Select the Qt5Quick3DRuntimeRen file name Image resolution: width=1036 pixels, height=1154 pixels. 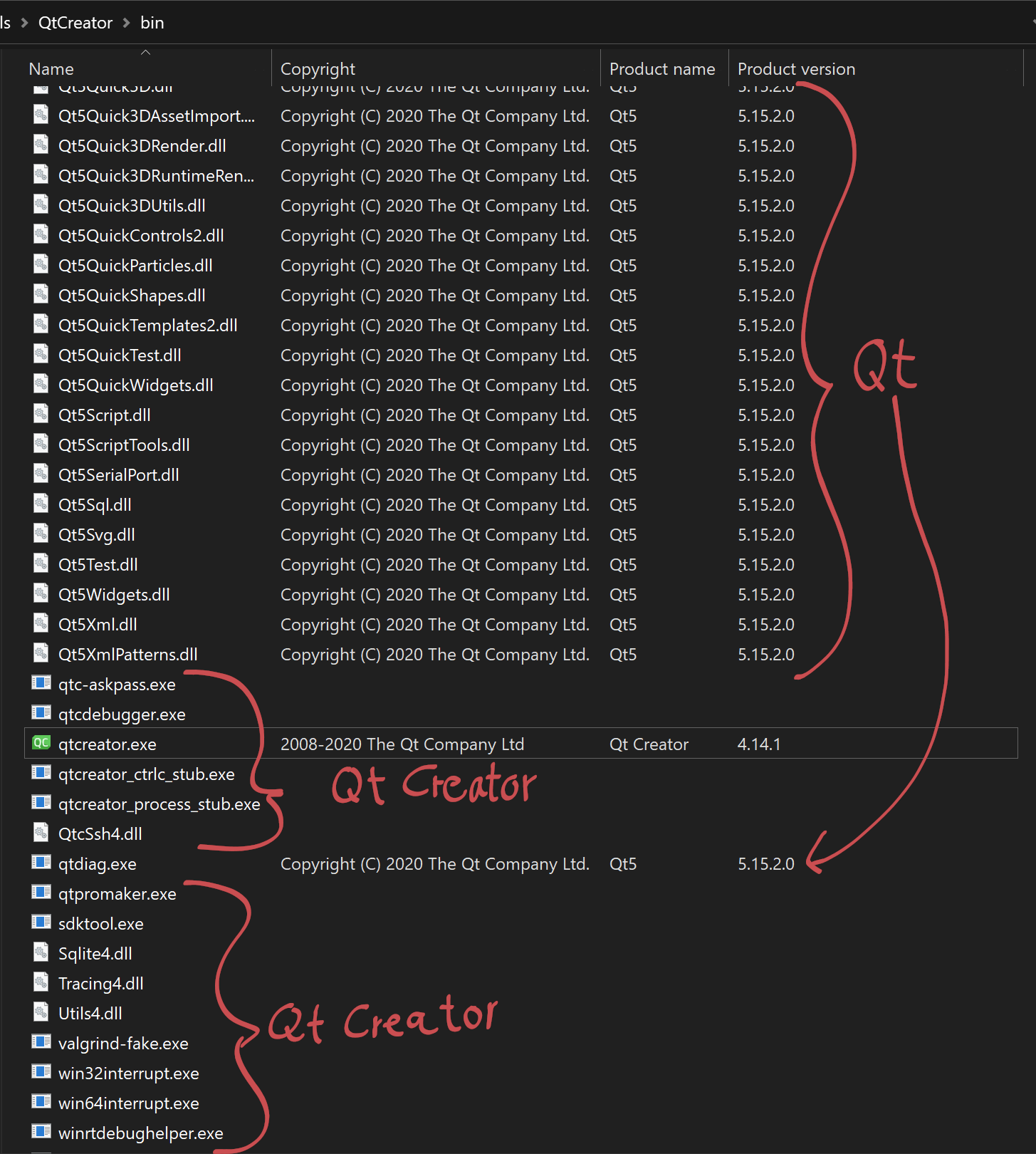coord(157,175)
